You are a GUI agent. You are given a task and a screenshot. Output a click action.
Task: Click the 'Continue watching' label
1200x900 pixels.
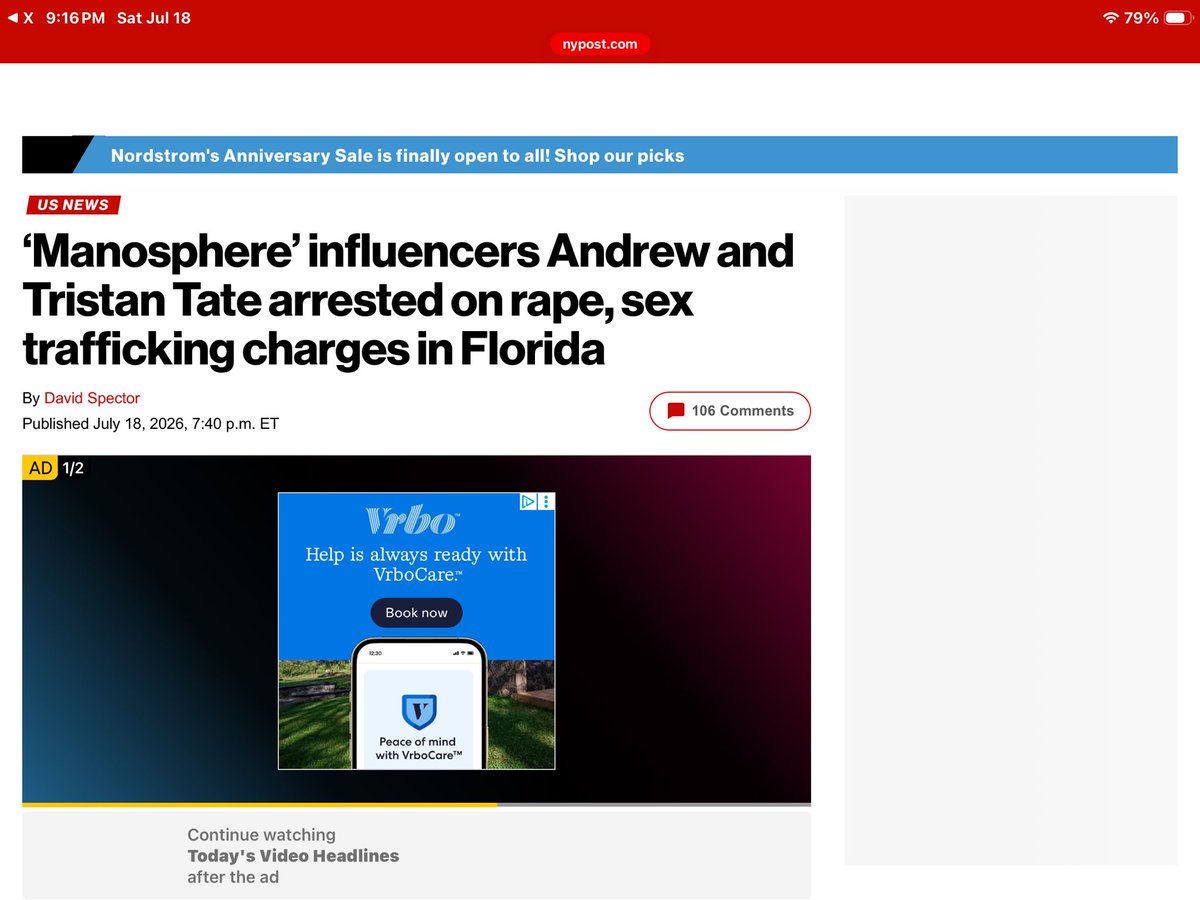261,835
